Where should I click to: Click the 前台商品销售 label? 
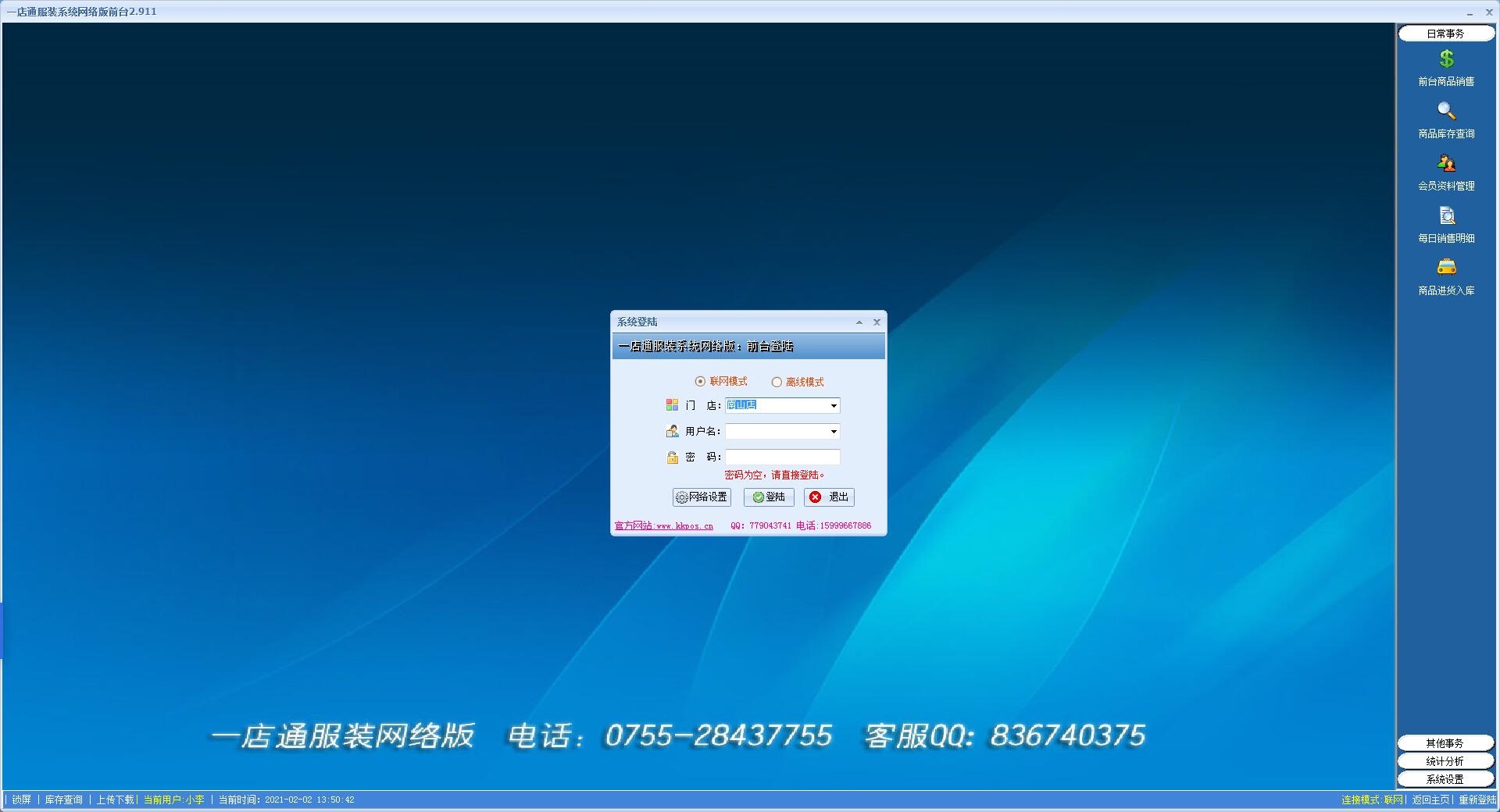click(1446, 82)
